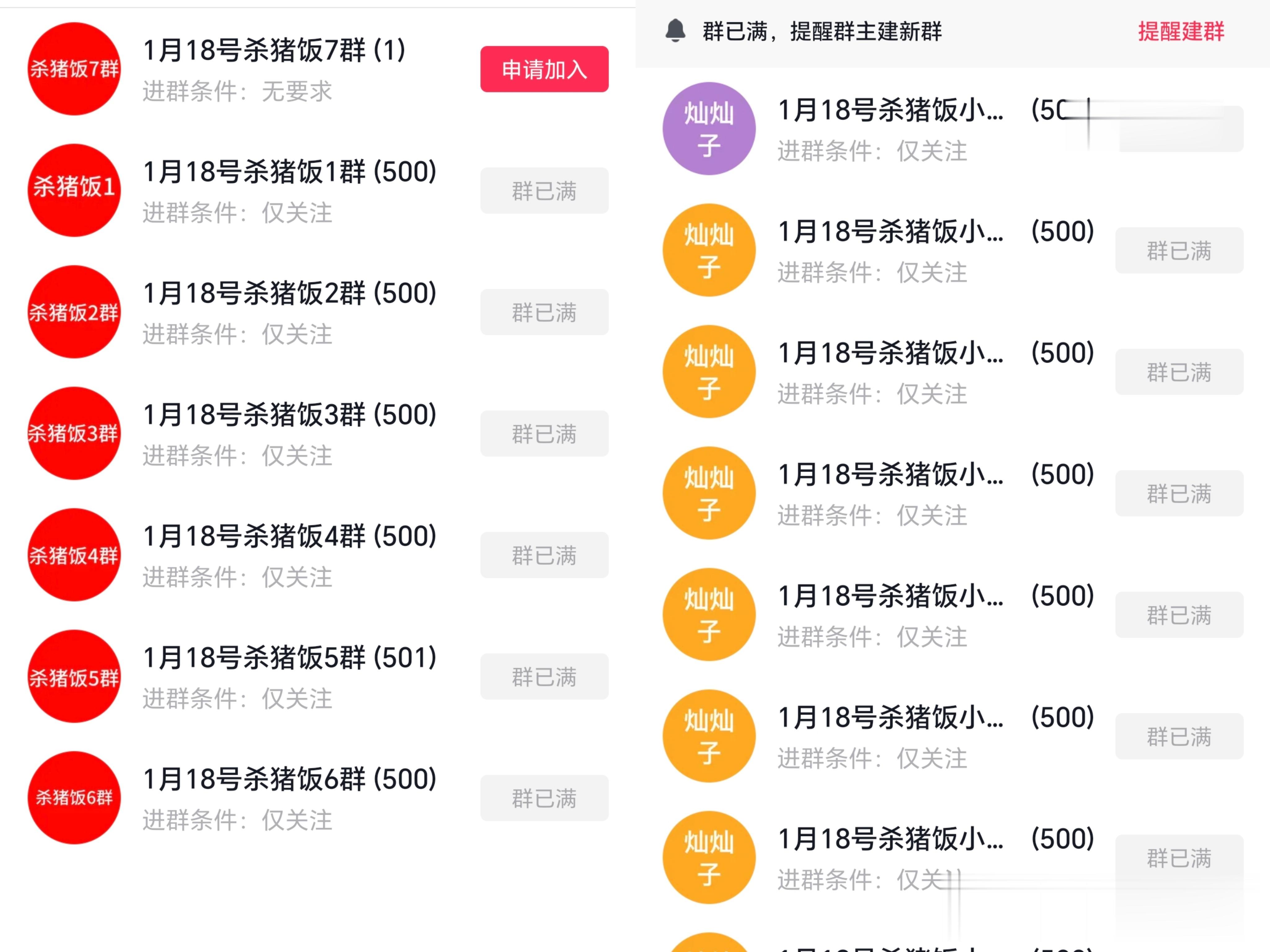Tap the 杀猪饭3群 avatar icon
This screenshot has width=1270, height=952.
74,433
